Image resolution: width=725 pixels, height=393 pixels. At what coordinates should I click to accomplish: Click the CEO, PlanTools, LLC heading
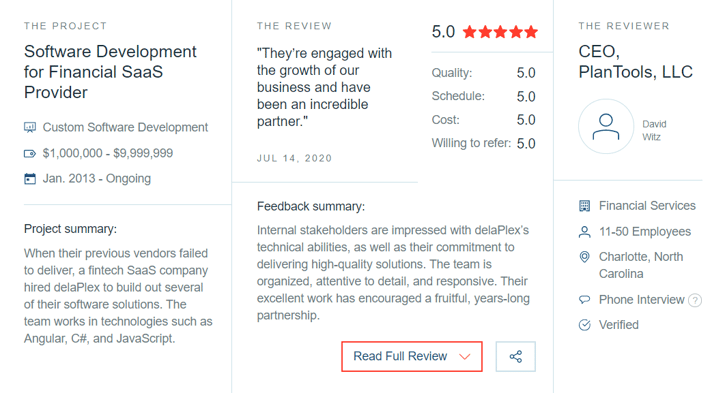[635, 61]
